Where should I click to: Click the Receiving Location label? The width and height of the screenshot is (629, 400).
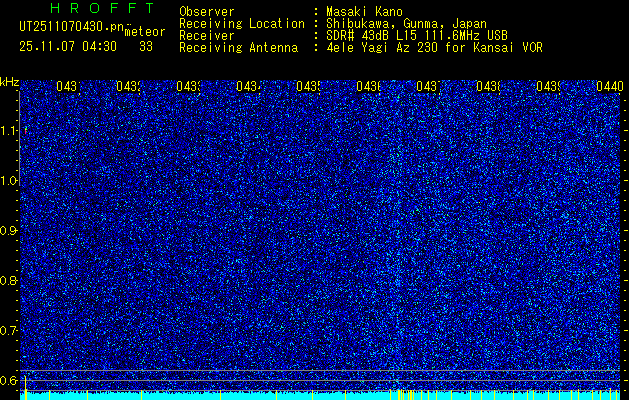click(242, 24)
